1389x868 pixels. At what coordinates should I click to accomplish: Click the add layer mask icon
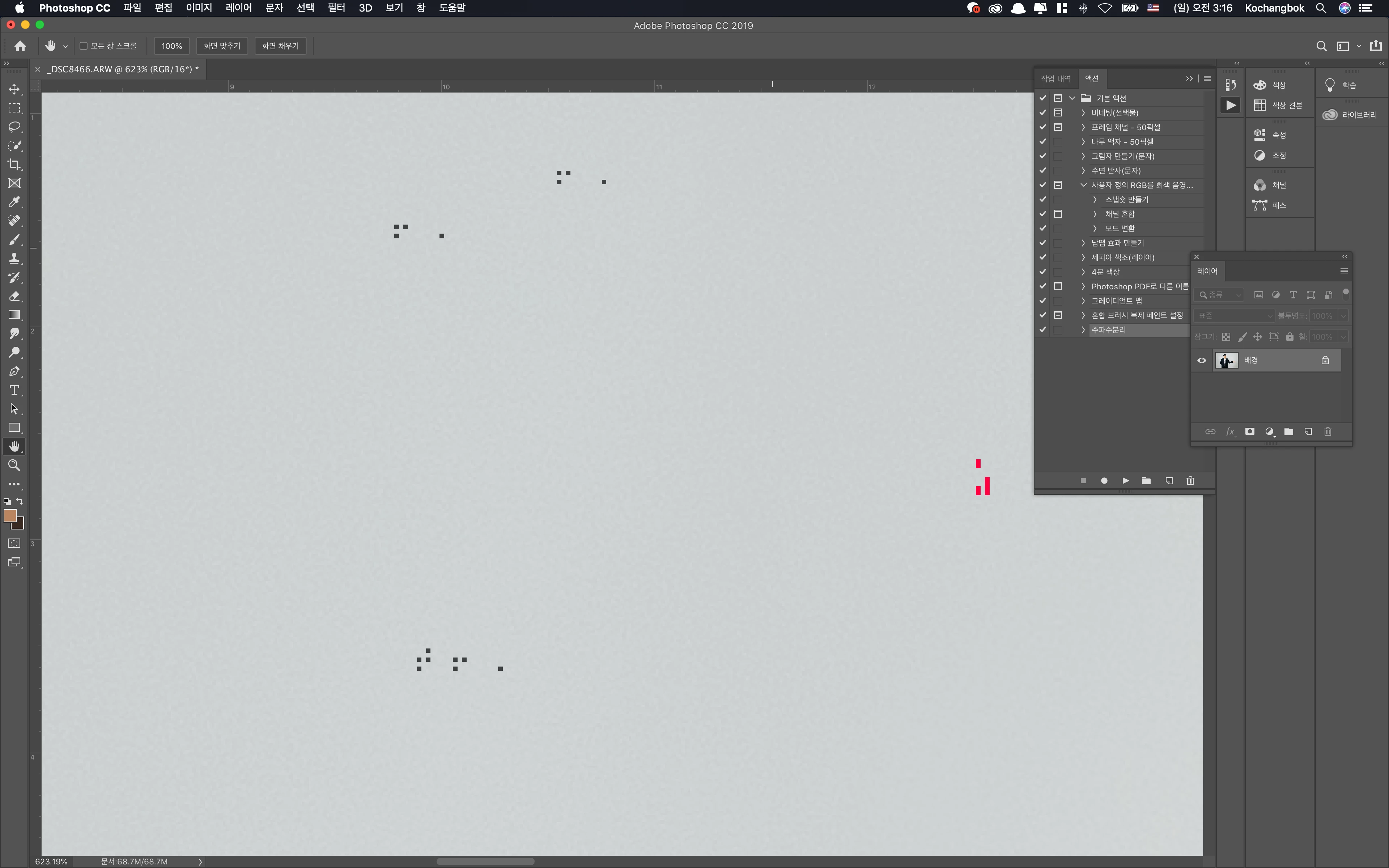click(x=1249, y=432)
